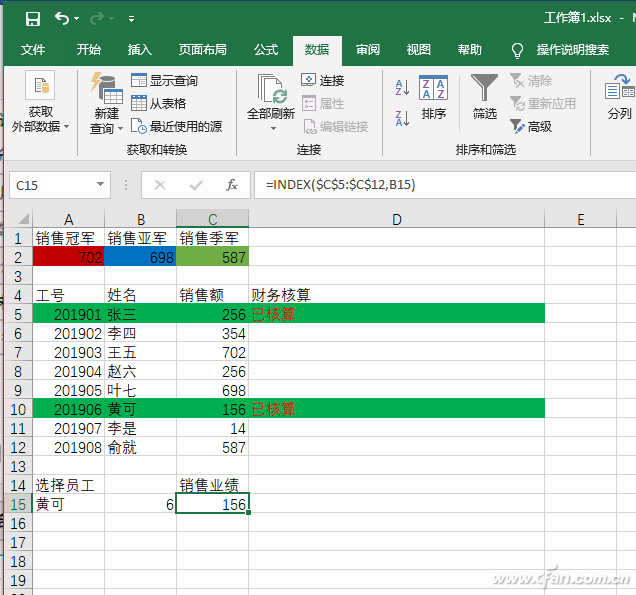Switch to the 帮助 ribbon tab
Screen dimensions: 636x595
click(470, 50)
